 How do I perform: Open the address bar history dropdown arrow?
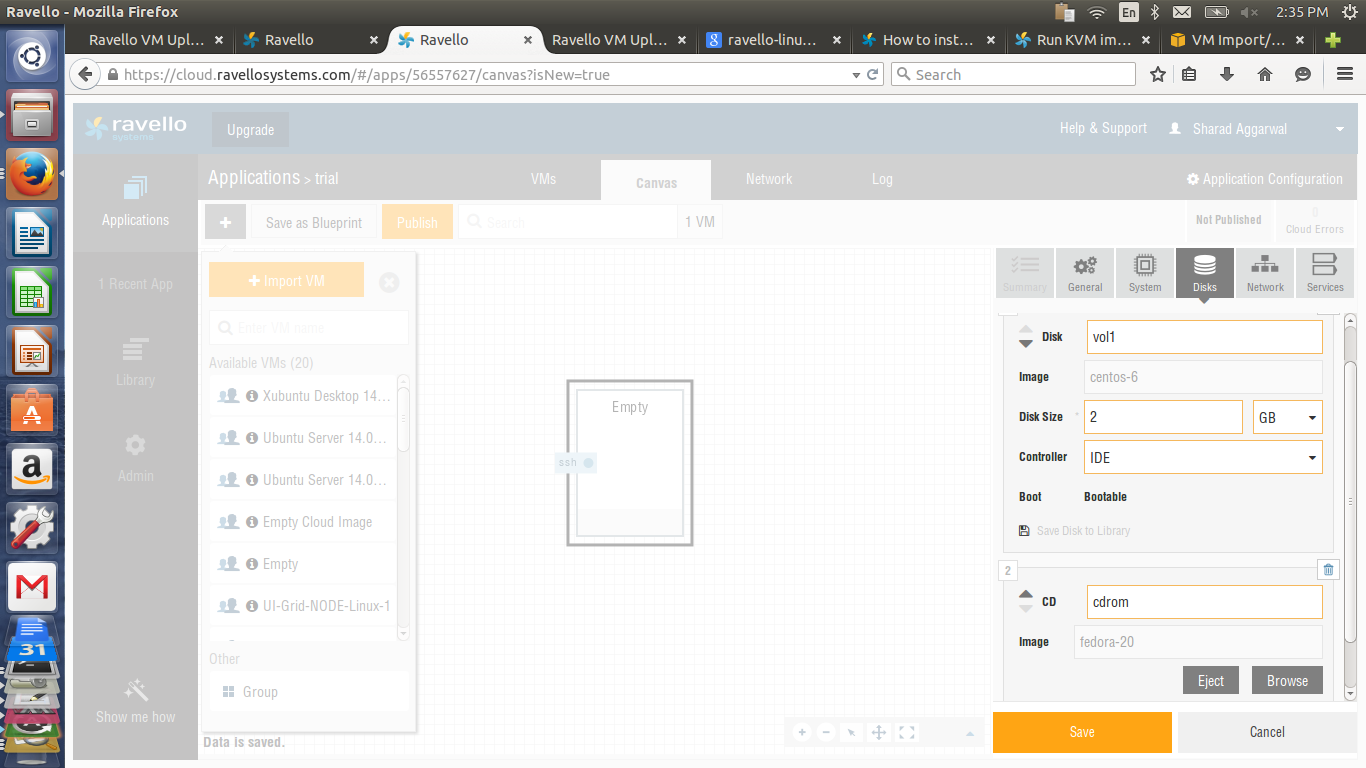coord(856,75)
